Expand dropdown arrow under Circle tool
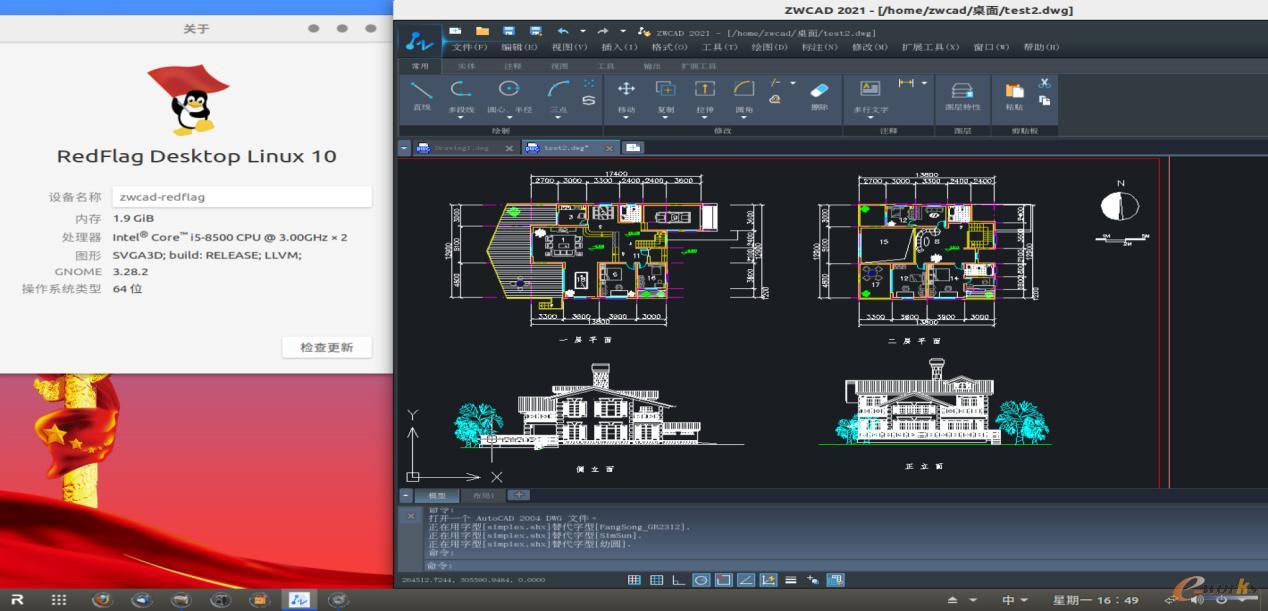This screenshot has width=1268, height=611. click(509, 117)
